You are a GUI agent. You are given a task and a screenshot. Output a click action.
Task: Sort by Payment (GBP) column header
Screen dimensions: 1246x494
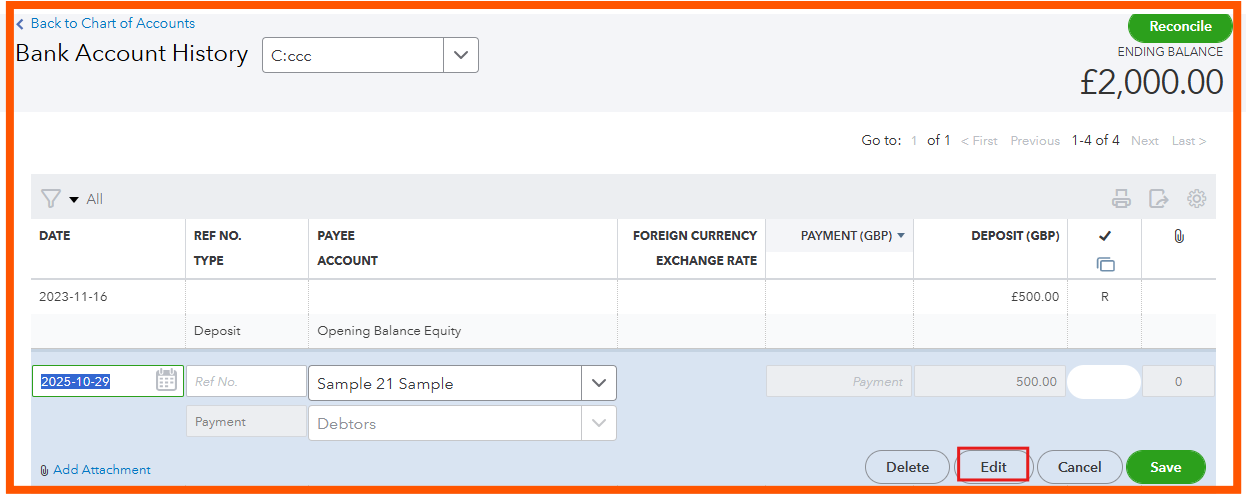click(x=852, y=236)
